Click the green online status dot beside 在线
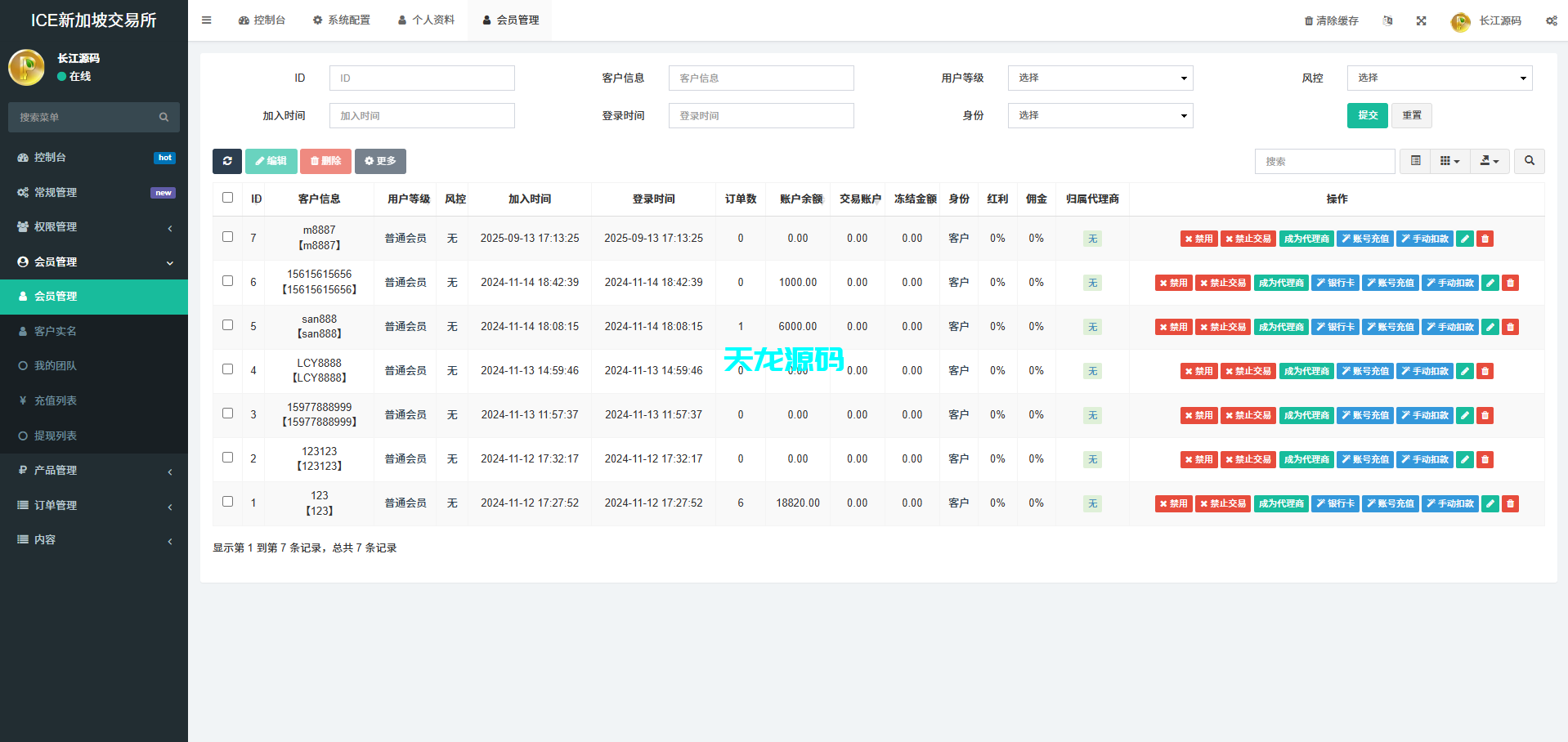This screenshot has width=1568, height=742. coord(61,76)
